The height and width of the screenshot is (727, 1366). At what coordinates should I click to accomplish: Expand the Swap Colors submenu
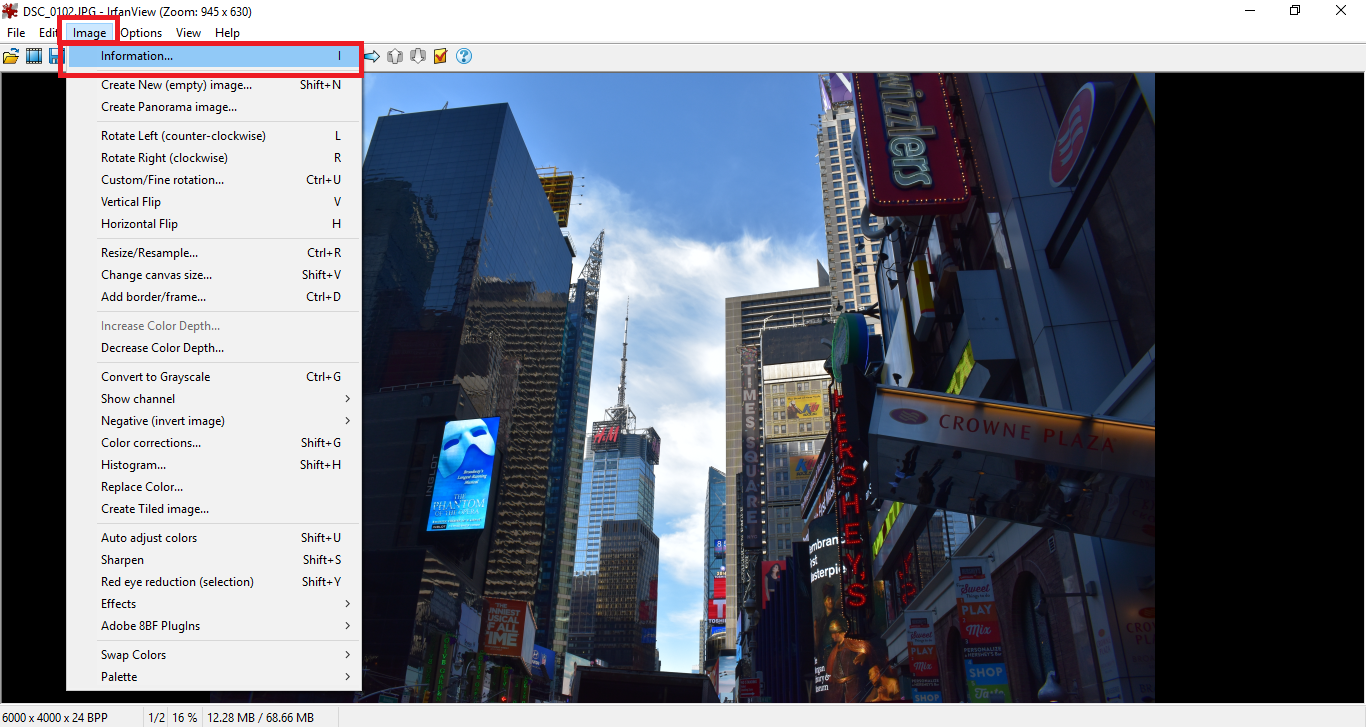(213, 655)
